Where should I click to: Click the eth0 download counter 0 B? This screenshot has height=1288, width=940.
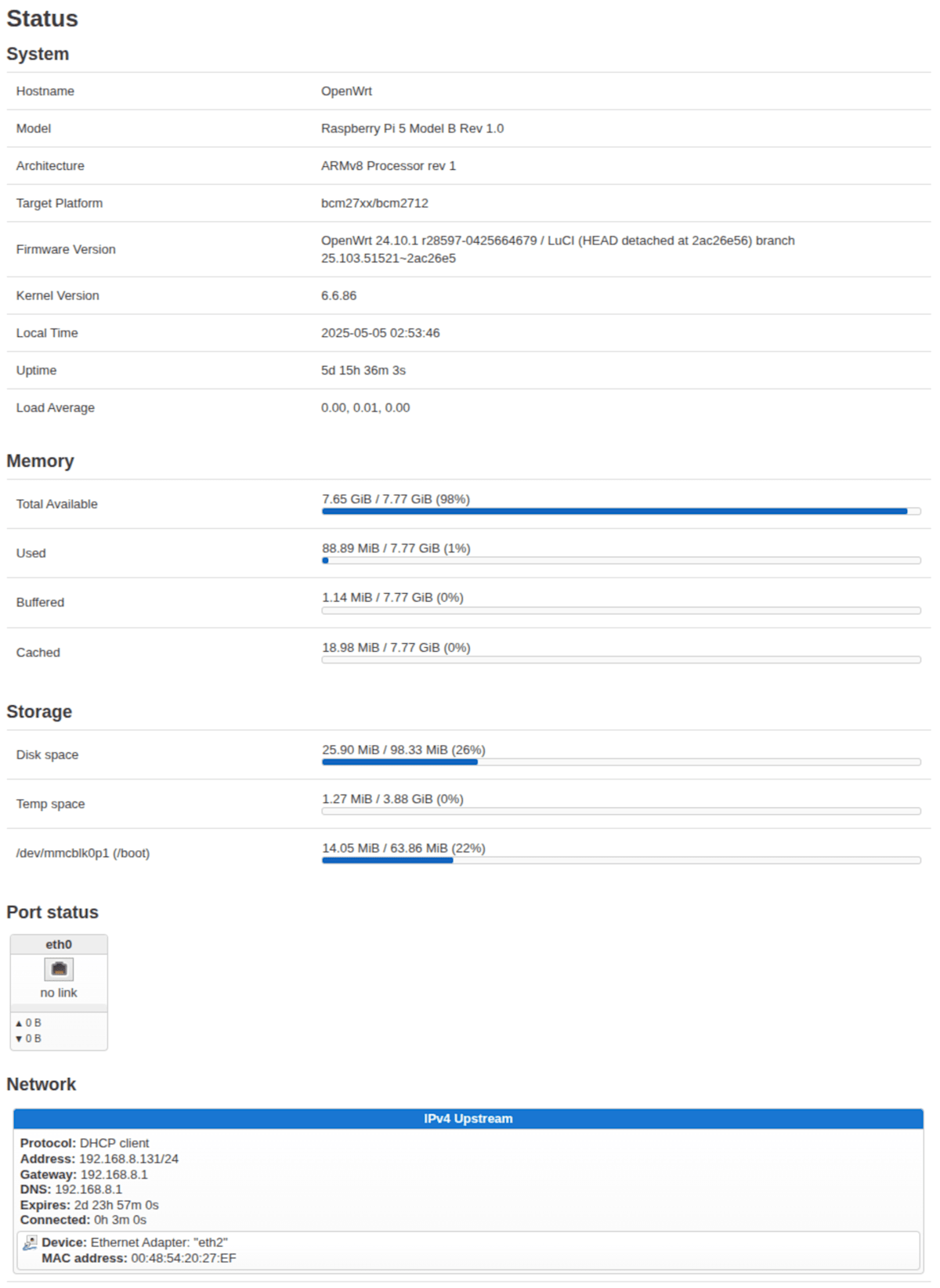tap(28, 1039)
